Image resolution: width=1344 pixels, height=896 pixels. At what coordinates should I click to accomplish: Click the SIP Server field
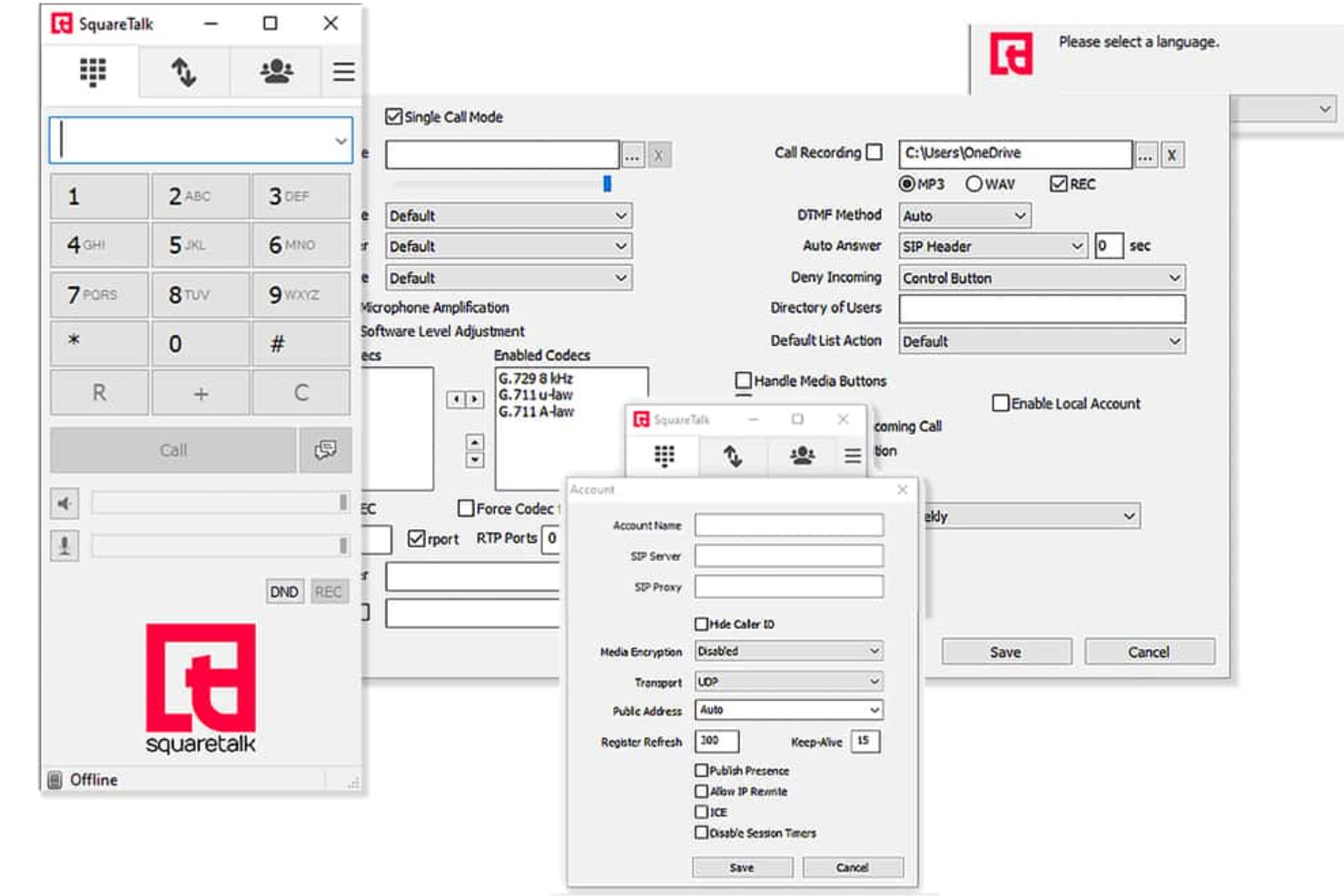789,556
